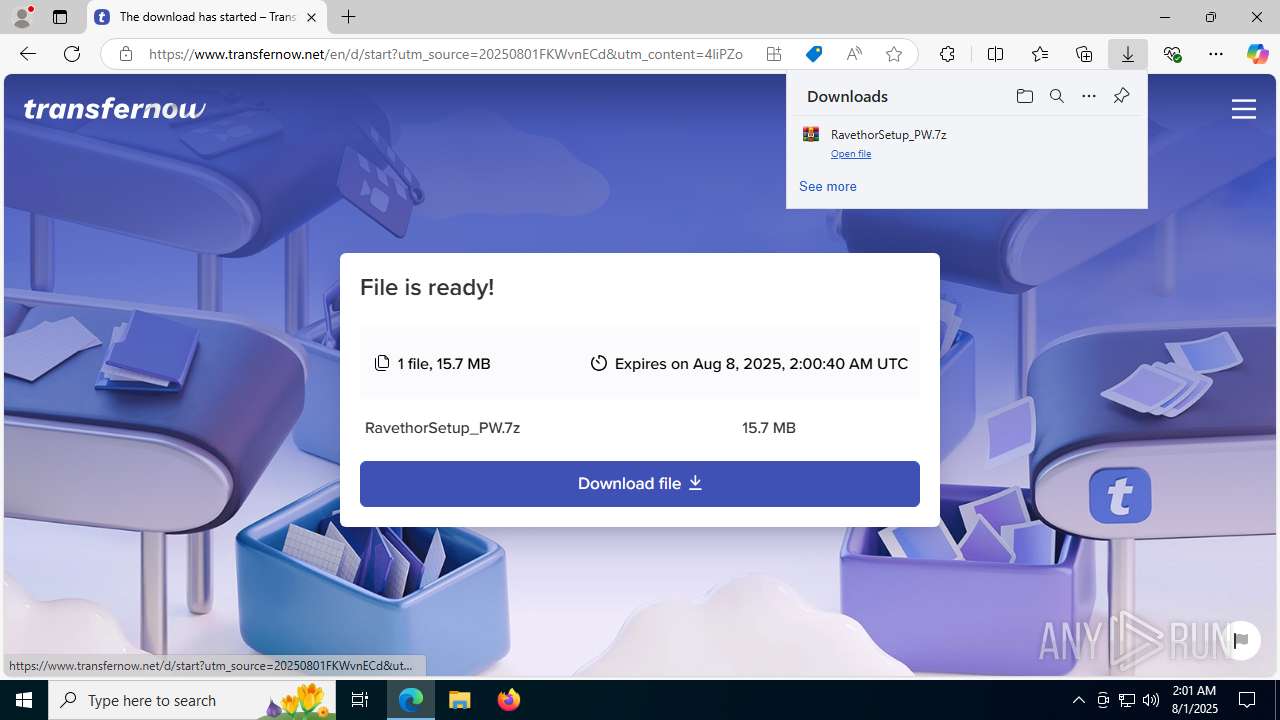Click the Downloads panel title

tap(847, 97)
